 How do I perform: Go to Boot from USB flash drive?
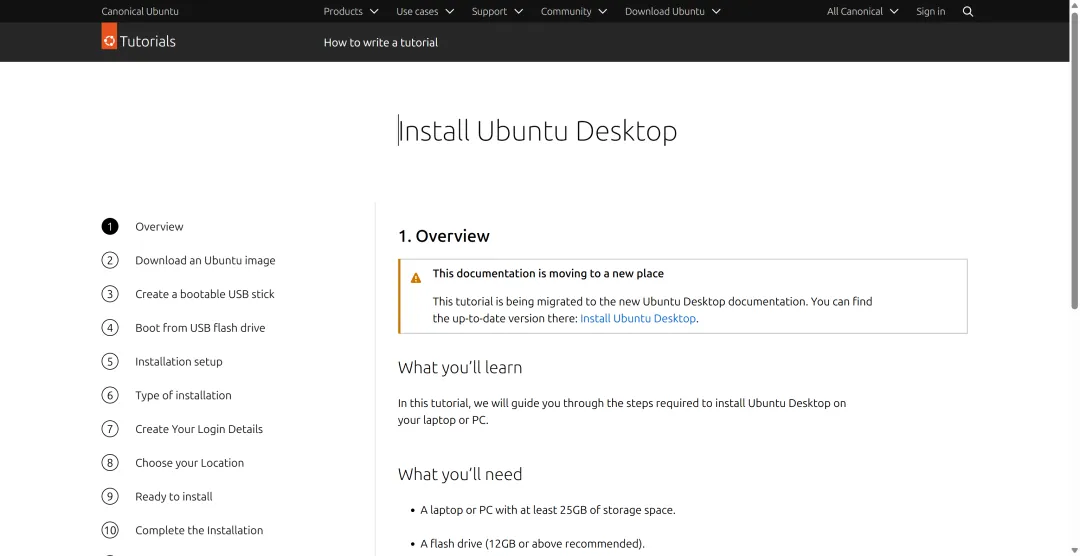coord(200,328)
